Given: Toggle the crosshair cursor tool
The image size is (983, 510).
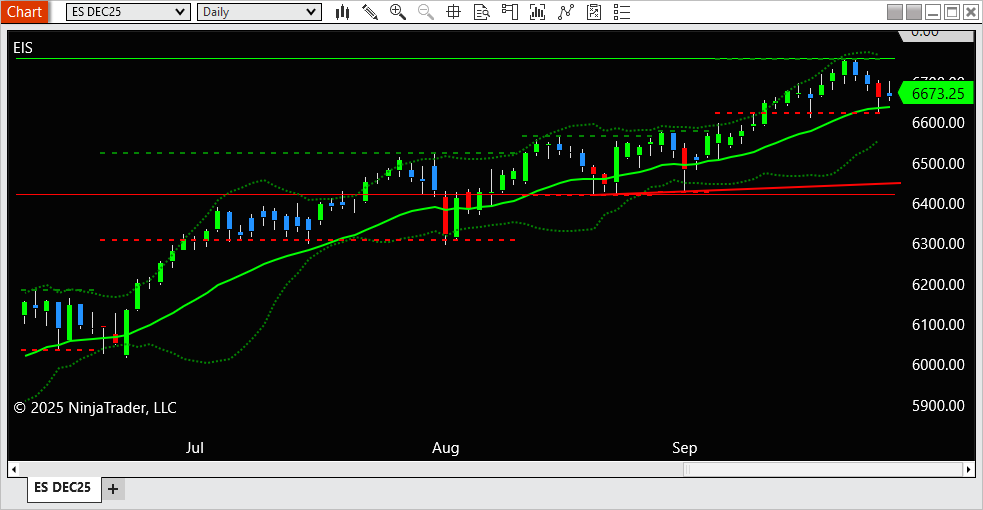Looking at the screenshot, I should point(453,12).
